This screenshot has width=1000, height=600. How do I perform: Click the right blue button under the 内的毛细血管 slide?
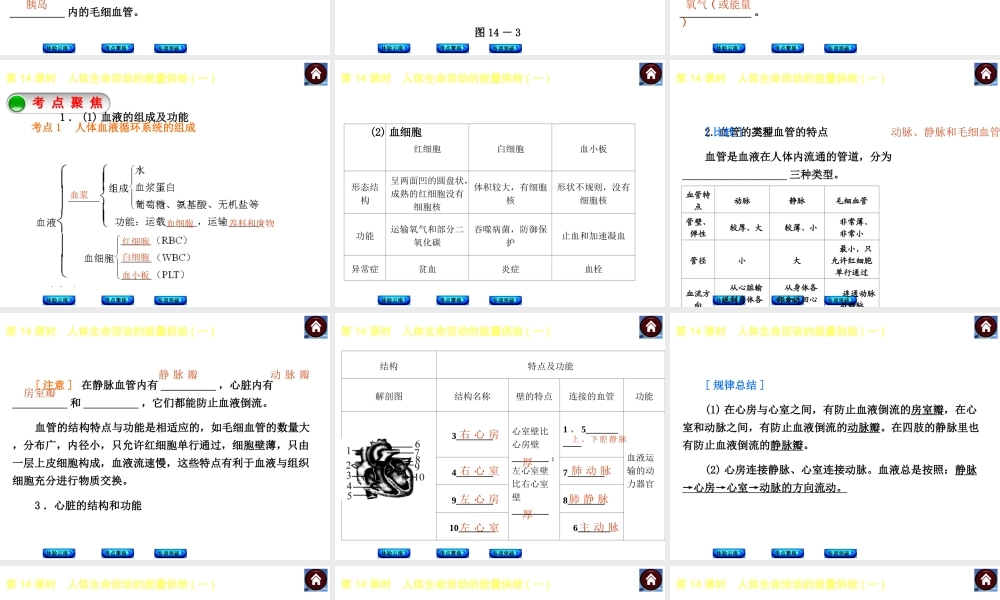[x=170, y=48]
